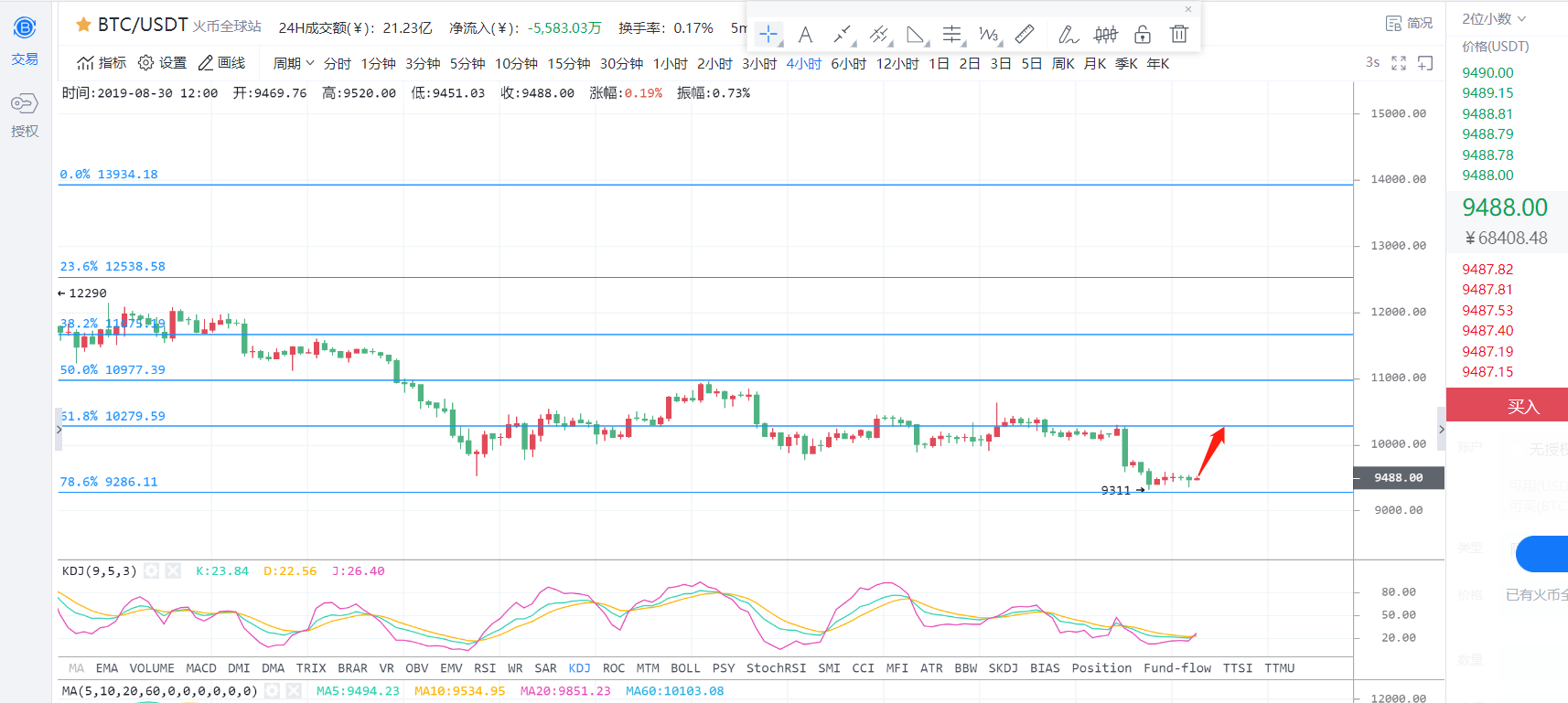Select the 4小时 timeframe

click(x=804, y=63)
